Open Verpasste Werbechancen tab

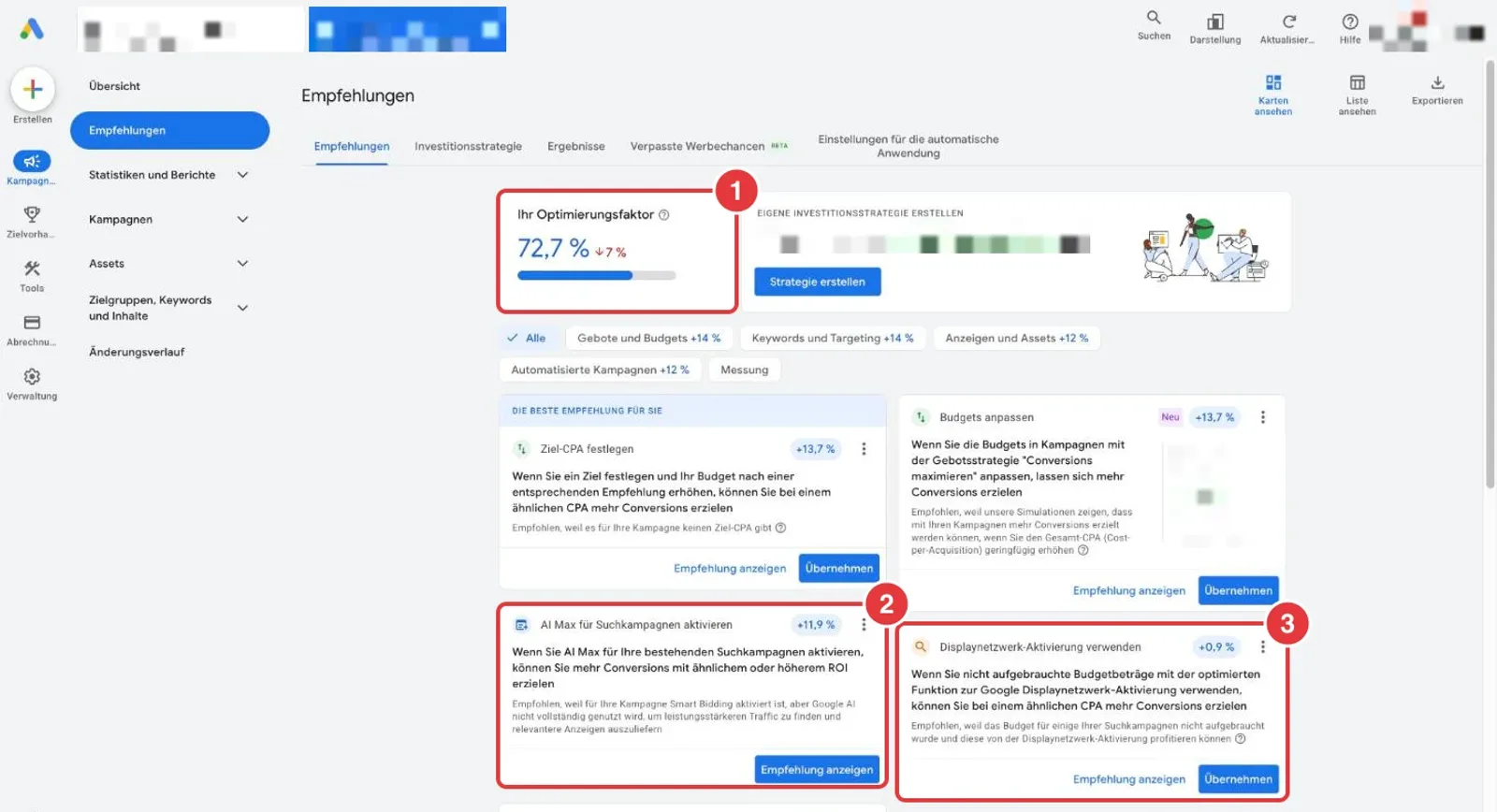[x=709, y=147]
